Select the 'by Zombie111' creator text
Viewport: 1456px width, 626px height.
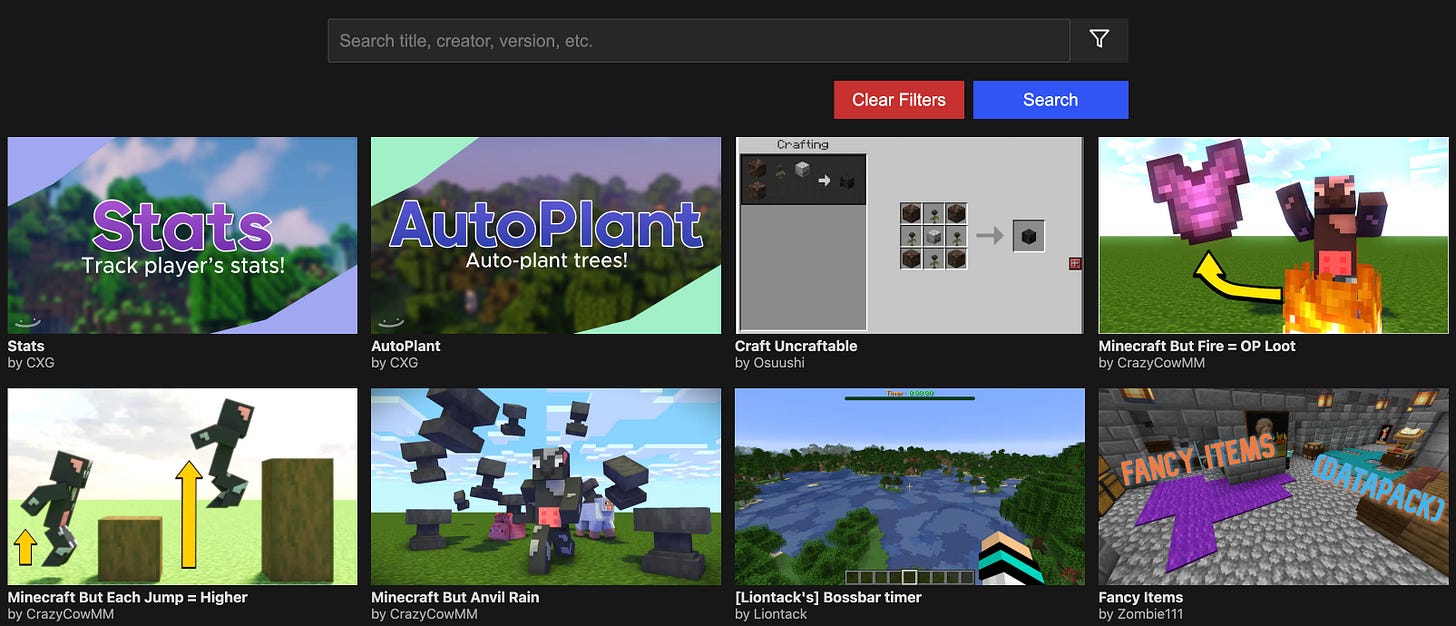(x=1141, y=614)
